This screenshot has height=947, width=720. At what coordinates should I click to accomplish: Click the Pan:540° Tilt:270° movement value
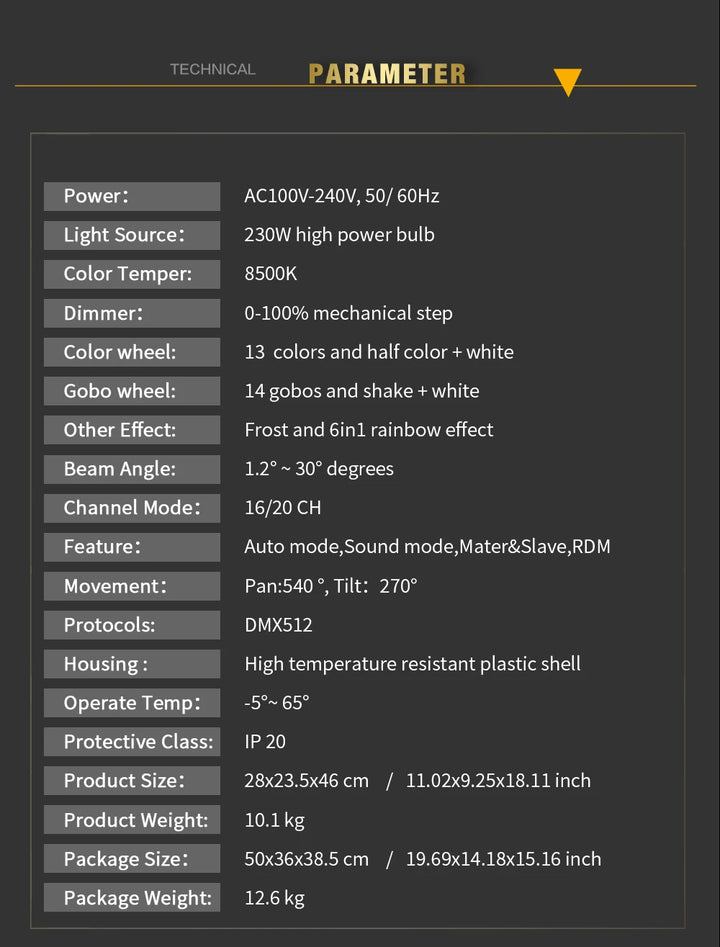click(330, 586)
